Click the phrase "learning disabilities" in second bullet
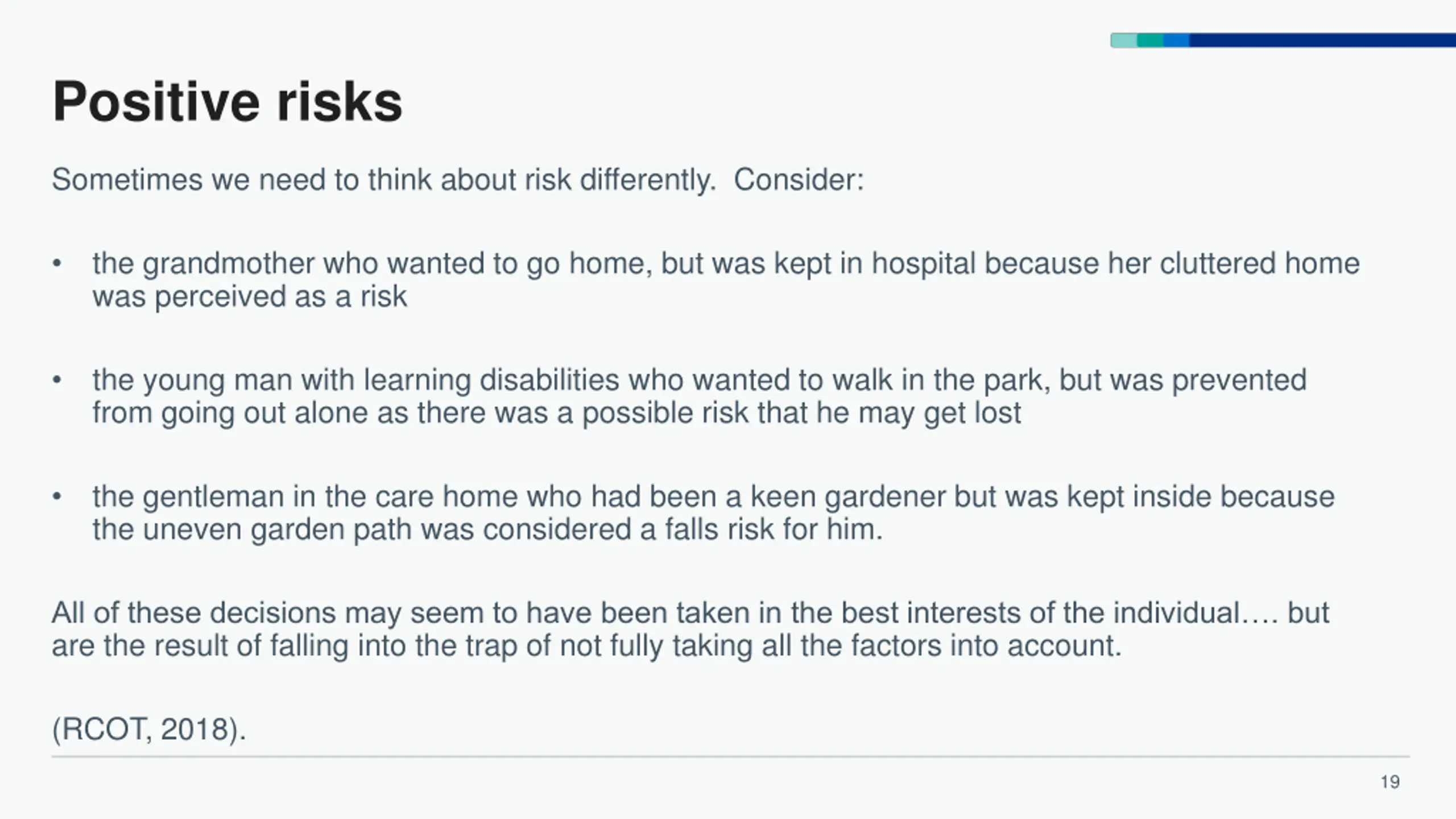Image resolution: width=1456 pixels, height=819 pixels. (491, 380)
